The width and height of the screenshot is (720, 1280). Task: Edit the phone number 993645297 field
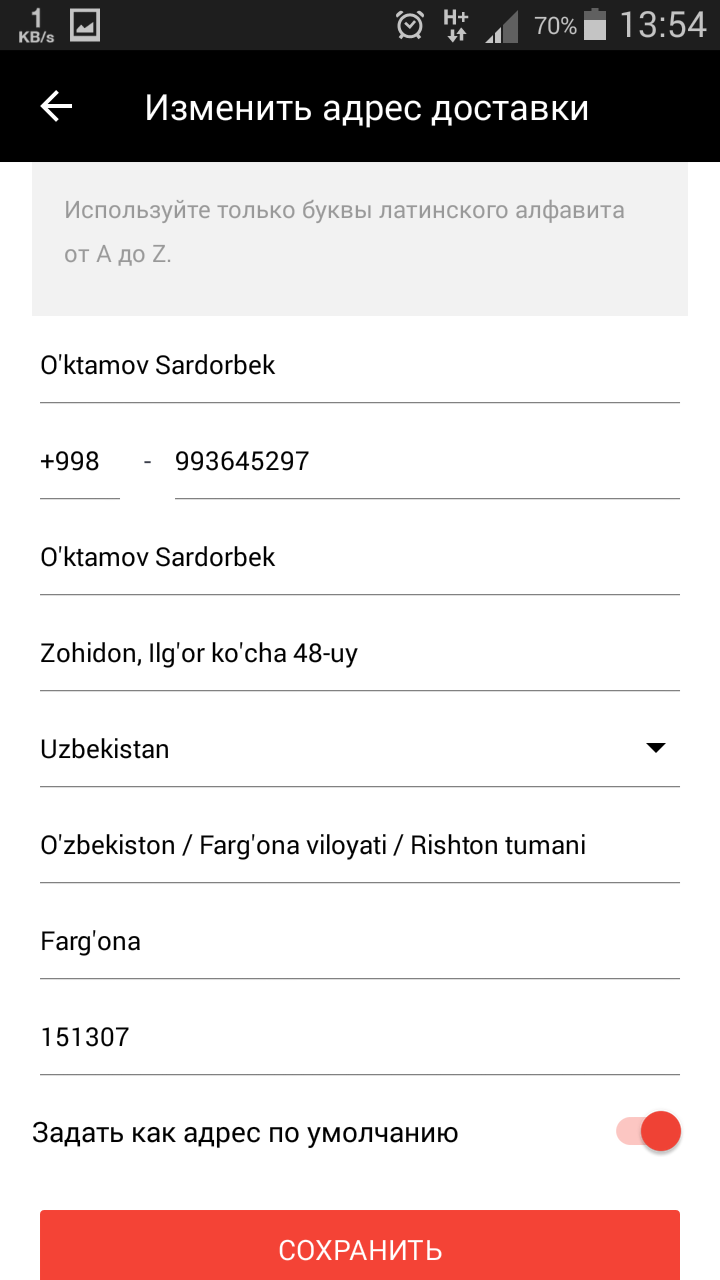[x=427, y=461]
